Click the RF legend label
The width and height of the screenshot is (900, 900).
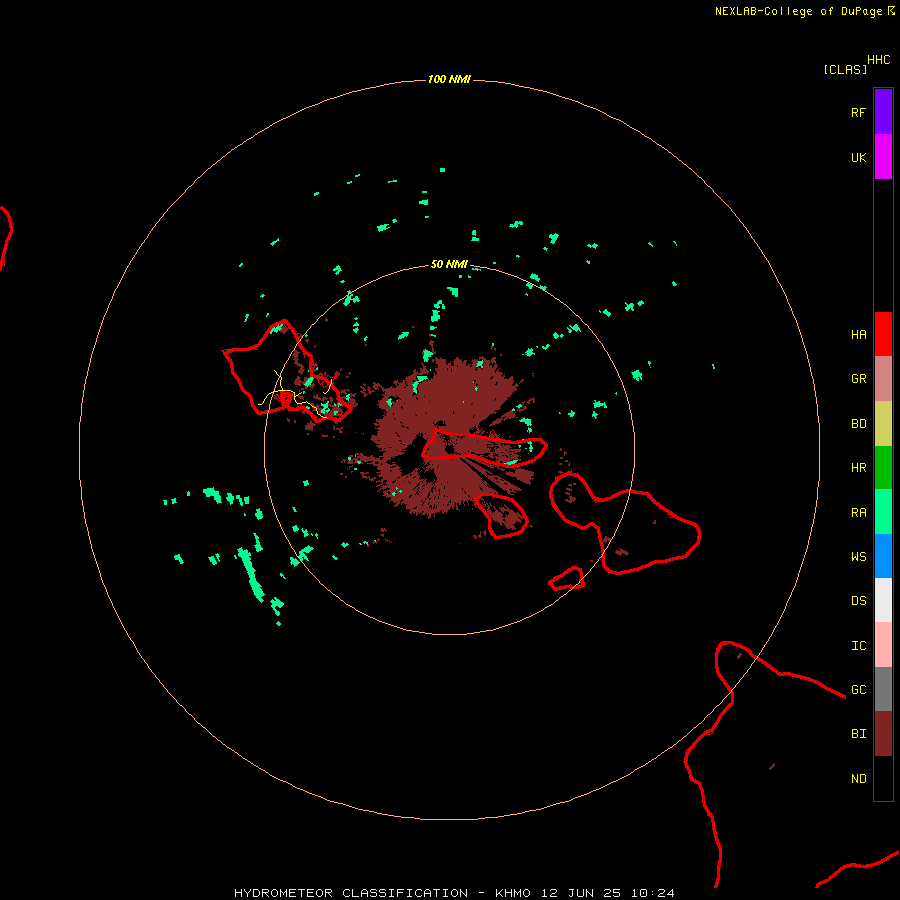pos(858,112)
